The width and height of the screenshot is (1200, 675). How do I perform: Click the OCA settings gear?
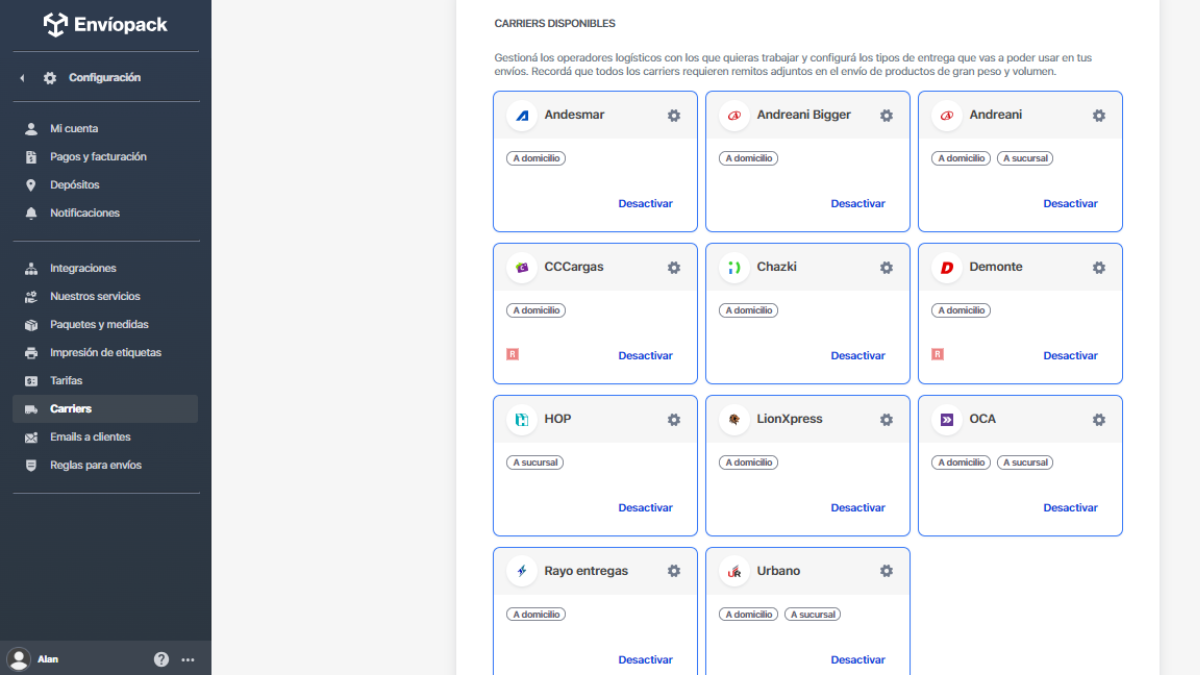pyautogui.click(x=1099, y=419)
